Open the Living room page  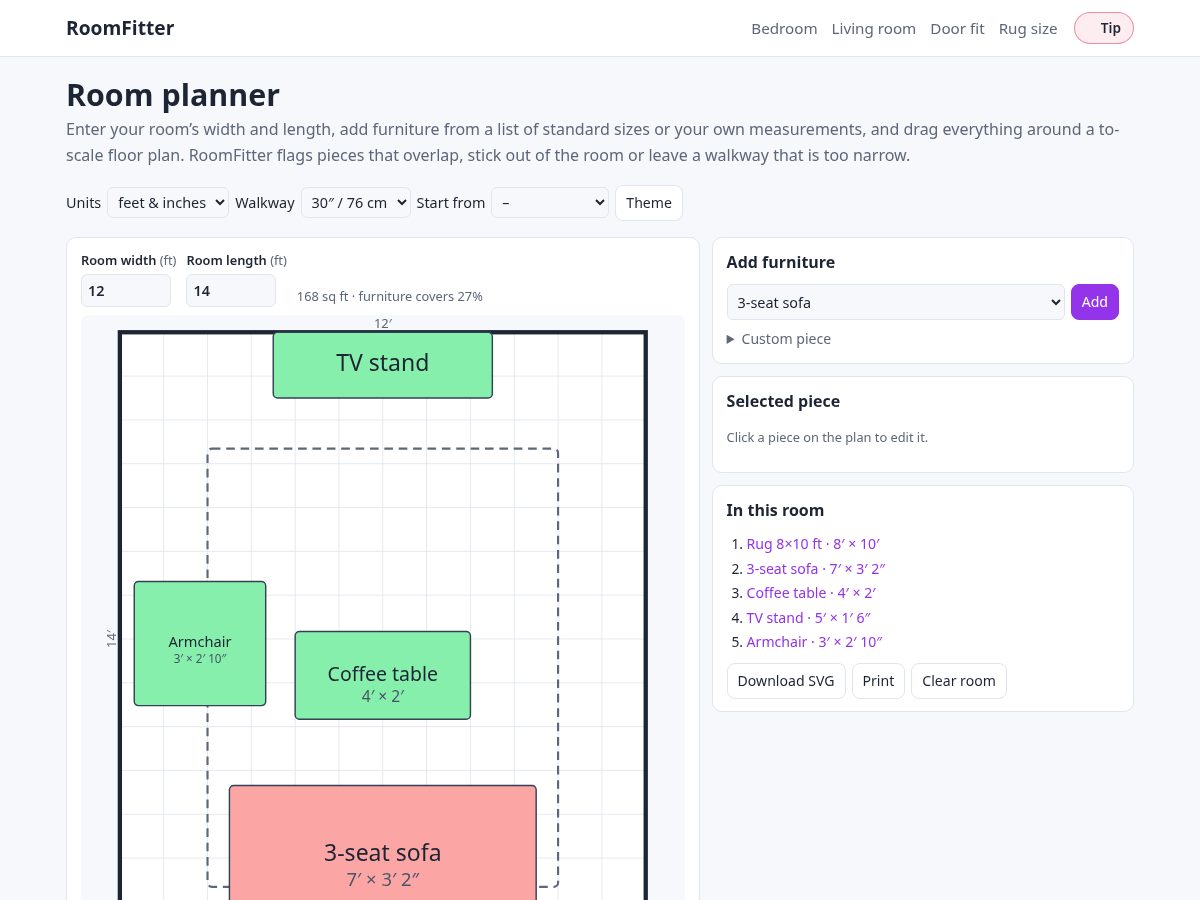coord(873,29)
